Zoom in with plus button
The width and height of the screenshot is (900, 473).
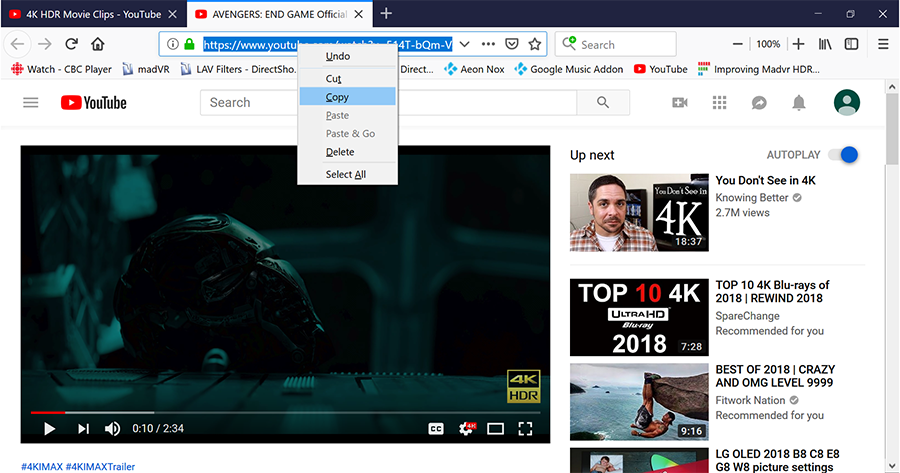pos(798,44)
